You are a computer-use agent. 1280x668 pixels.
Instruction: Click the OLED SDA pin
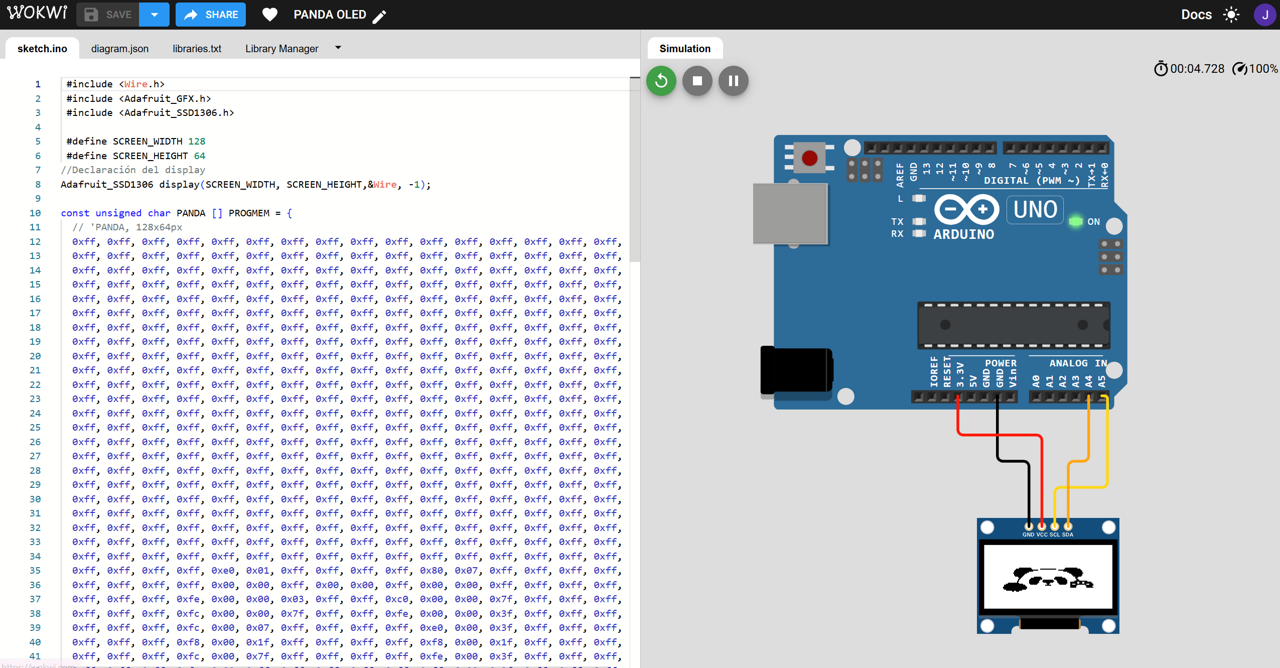point(1068,526)
